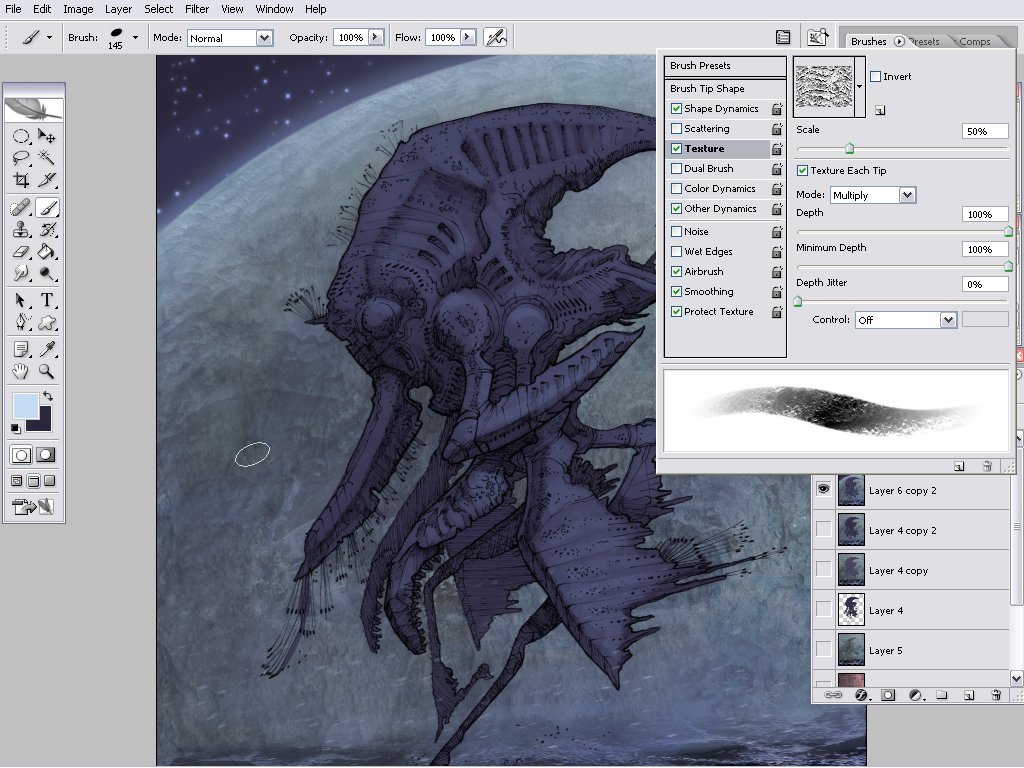Pick the Eraser tool

[x=21, y=251]
